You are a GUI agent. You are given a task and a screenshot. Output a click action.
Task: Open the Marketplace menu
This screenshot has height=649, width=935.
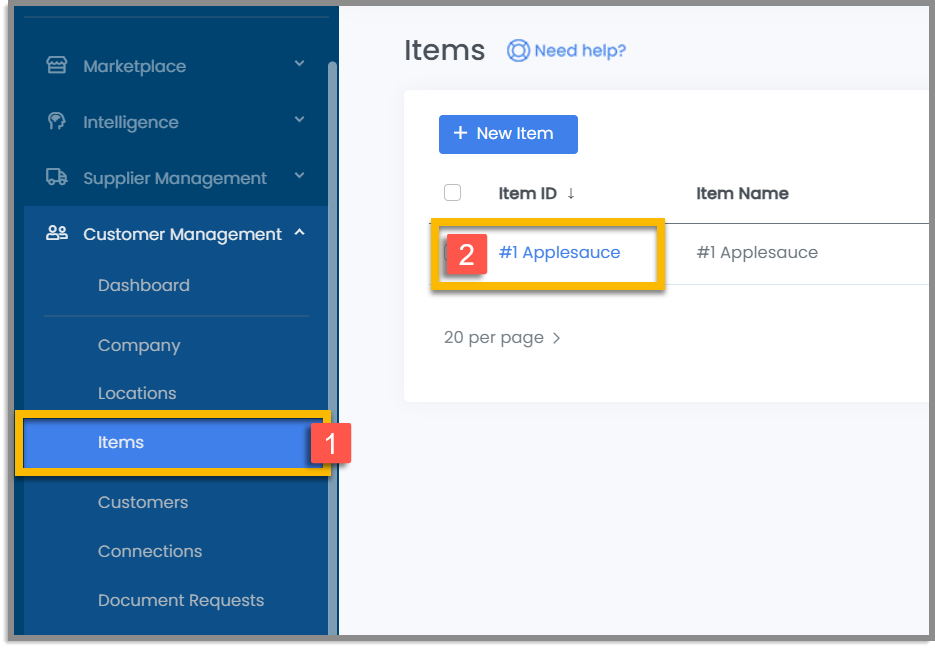pyautogui.click(x=176, y=66)
